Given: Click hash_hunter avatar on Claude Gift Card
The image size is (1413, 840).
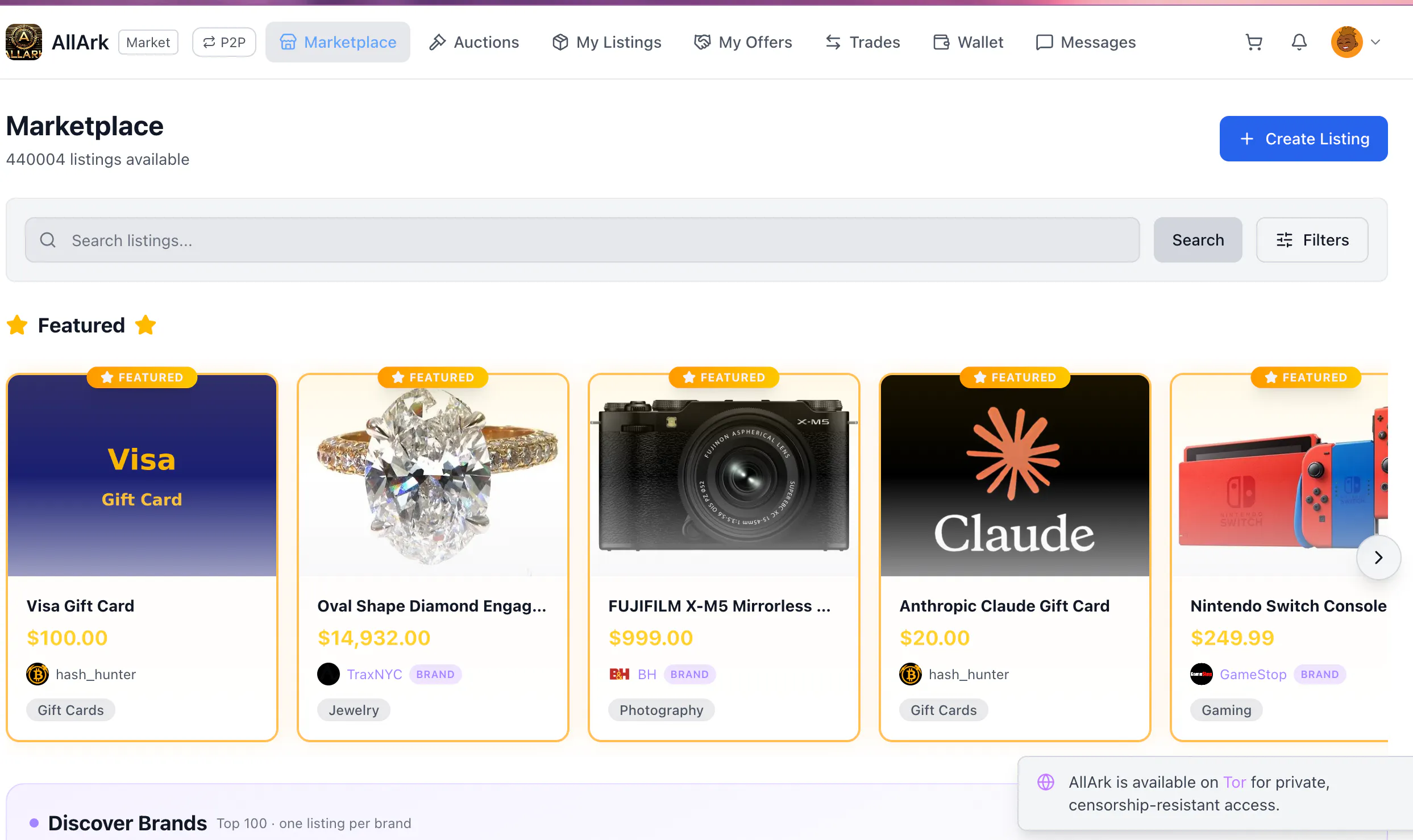Looking at the screenshot, I should [911, 674].
